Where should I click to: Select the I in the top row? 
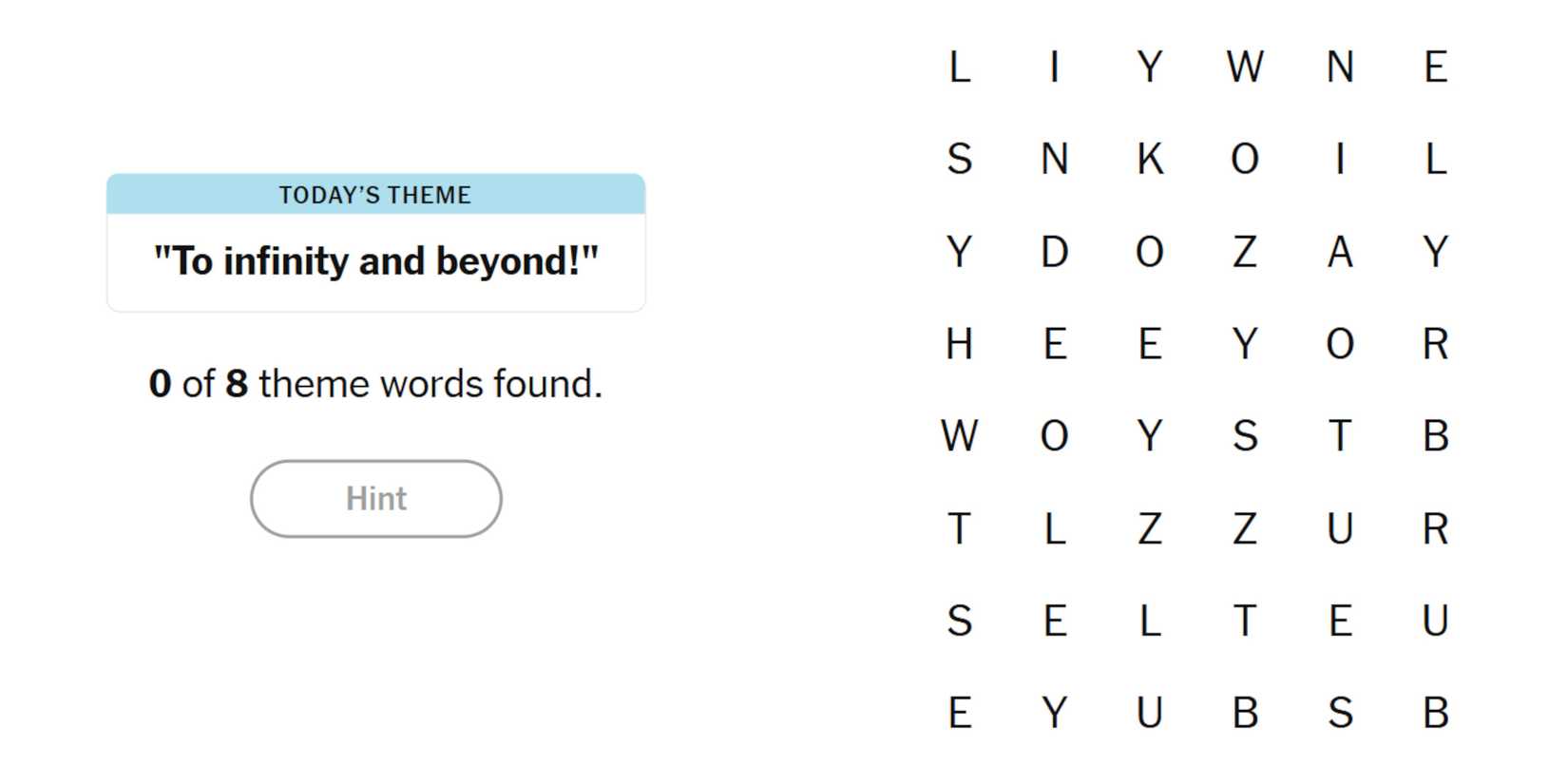click(x=1055, y=67)
